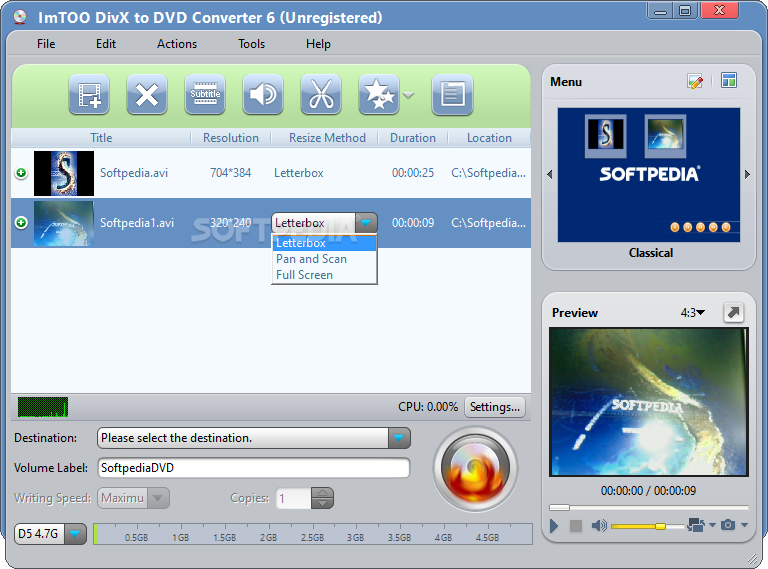The height and width of the screenshot is (569, 768).
Task: Click the Volume Label input field
Action: (254, 468)
